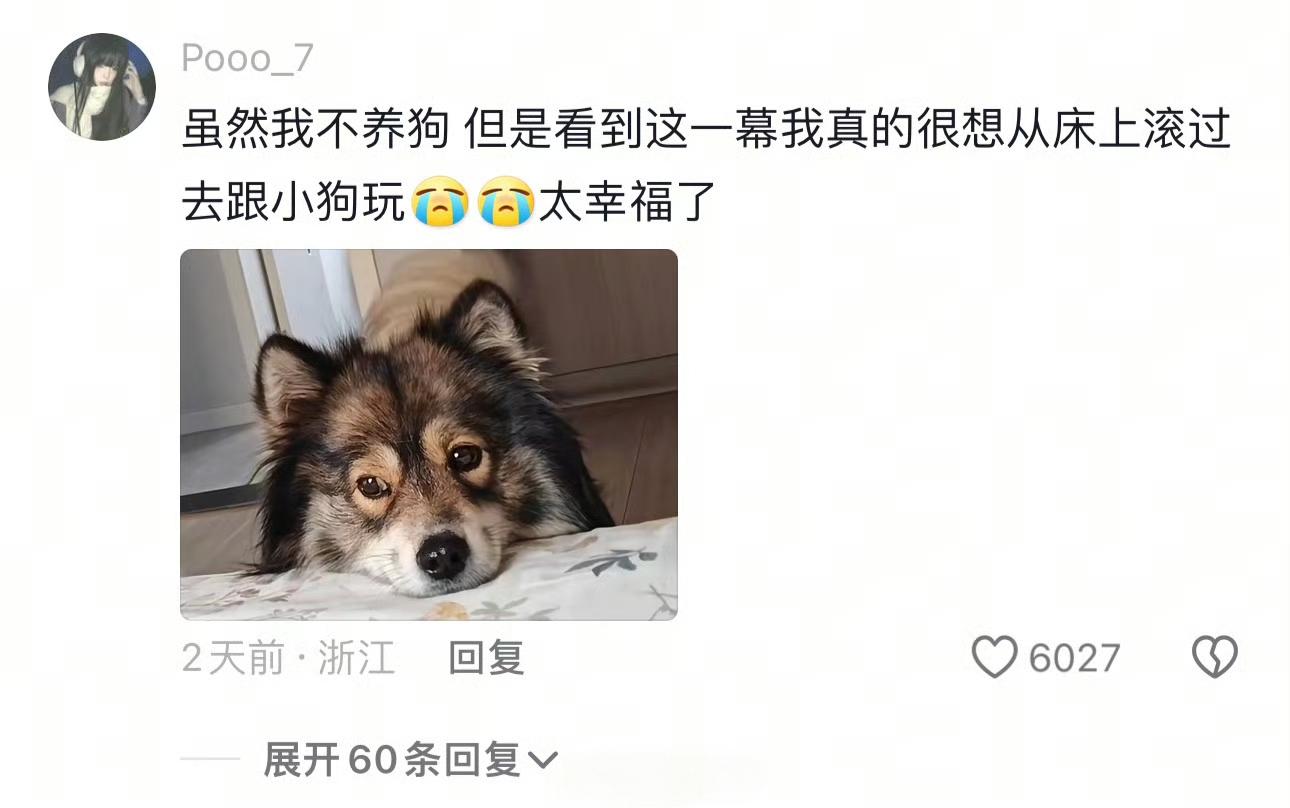Tap comment line starting with 虽然我不养狗
Image resolution: width=1290 pixels, height=808 pixels.
pos(706,130)
